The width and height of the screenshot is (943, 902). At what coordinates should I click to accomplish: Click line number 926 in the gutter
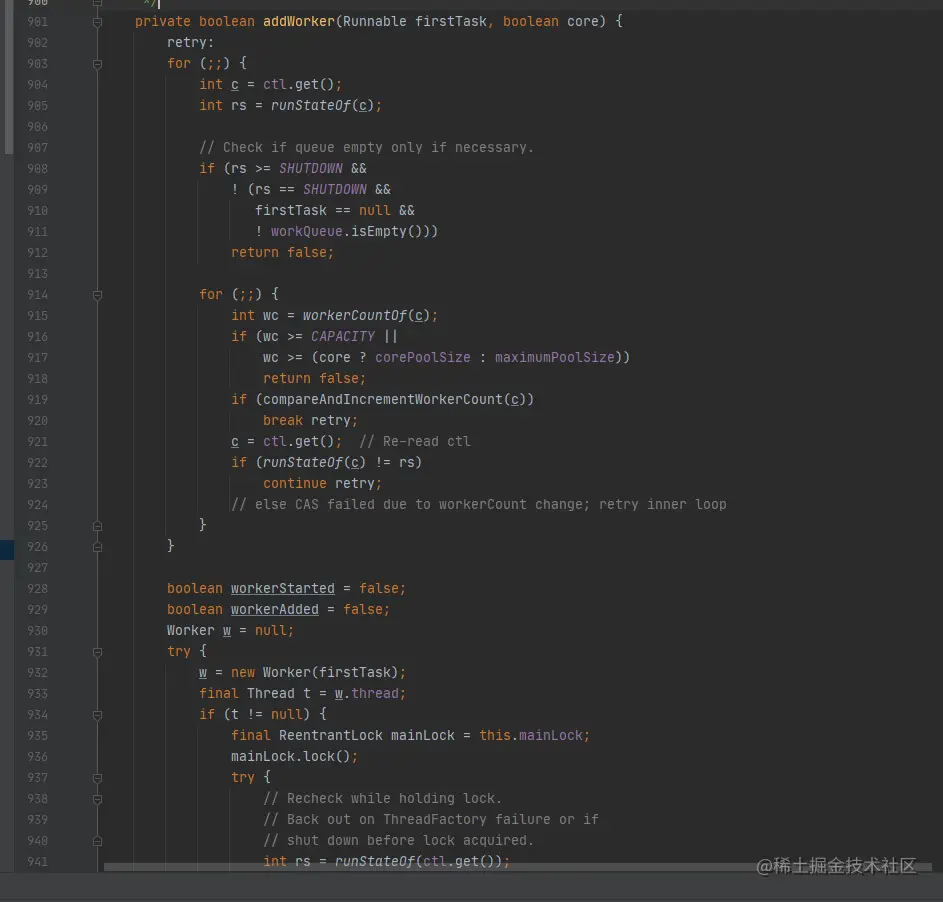(x=37, y=547)
